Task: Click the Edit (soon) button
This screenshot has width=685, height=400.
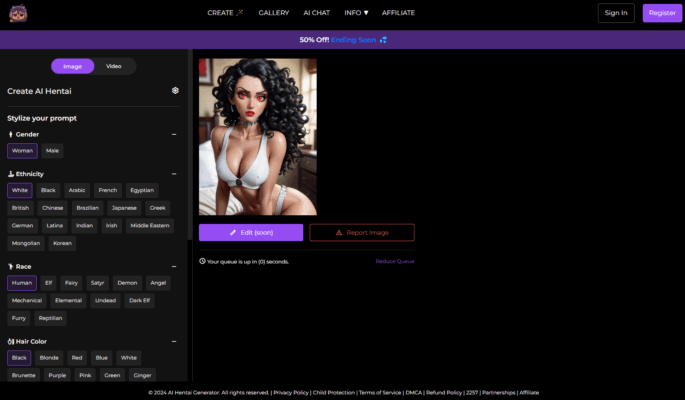Action: [x=251, y=232]
